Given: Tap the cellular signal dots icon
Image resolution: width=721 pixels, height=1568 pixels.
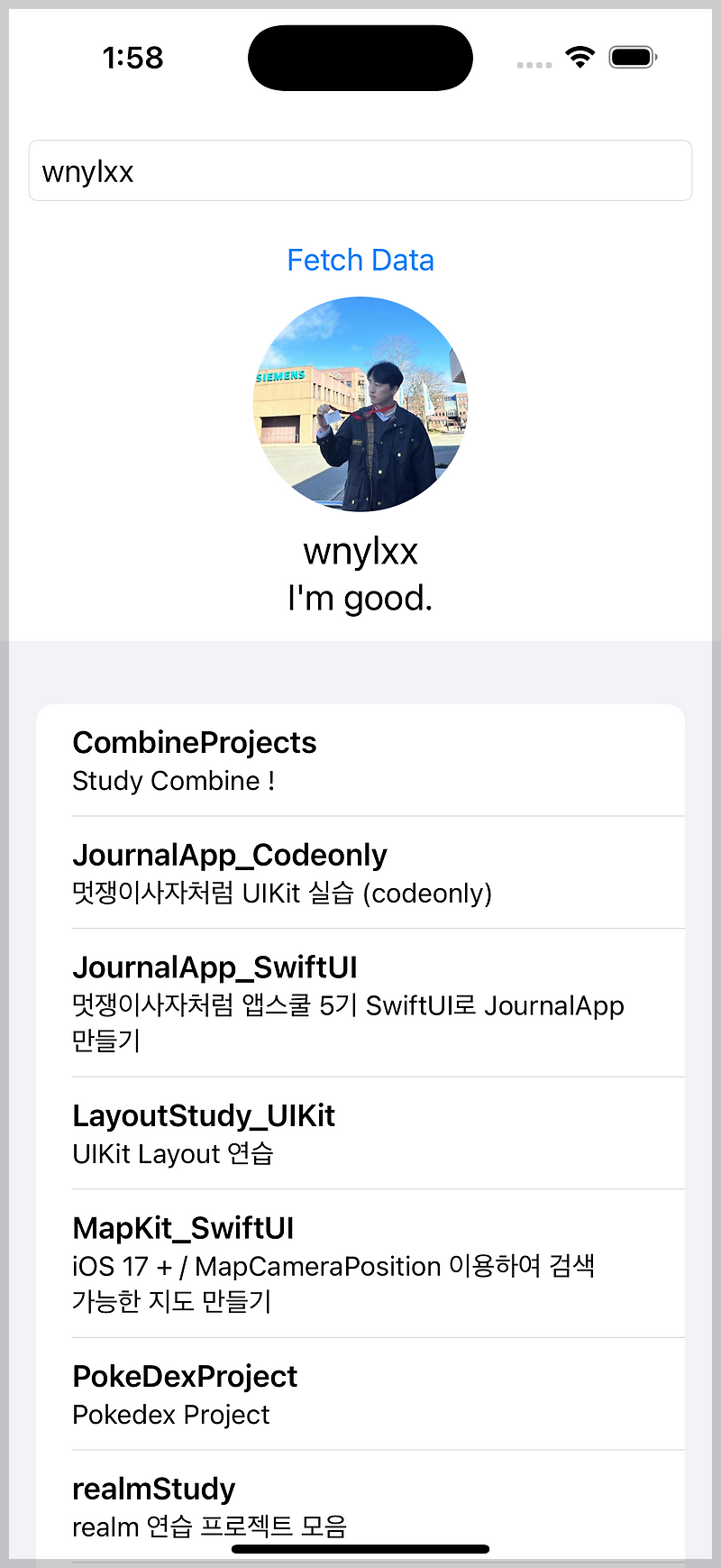Looking at the screenshot, I should 534,65.
